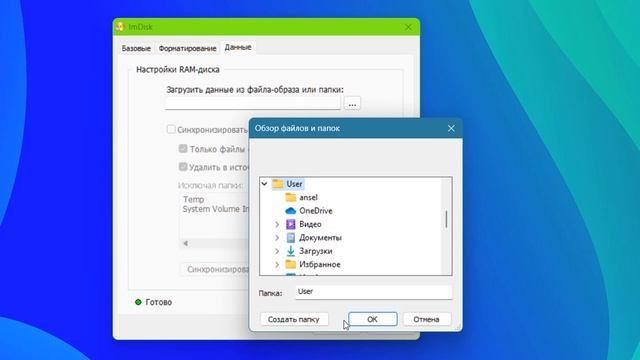Click the Избранное folder icon
The height and width of the screenshot is (360, 640).
tap(291, 264)
